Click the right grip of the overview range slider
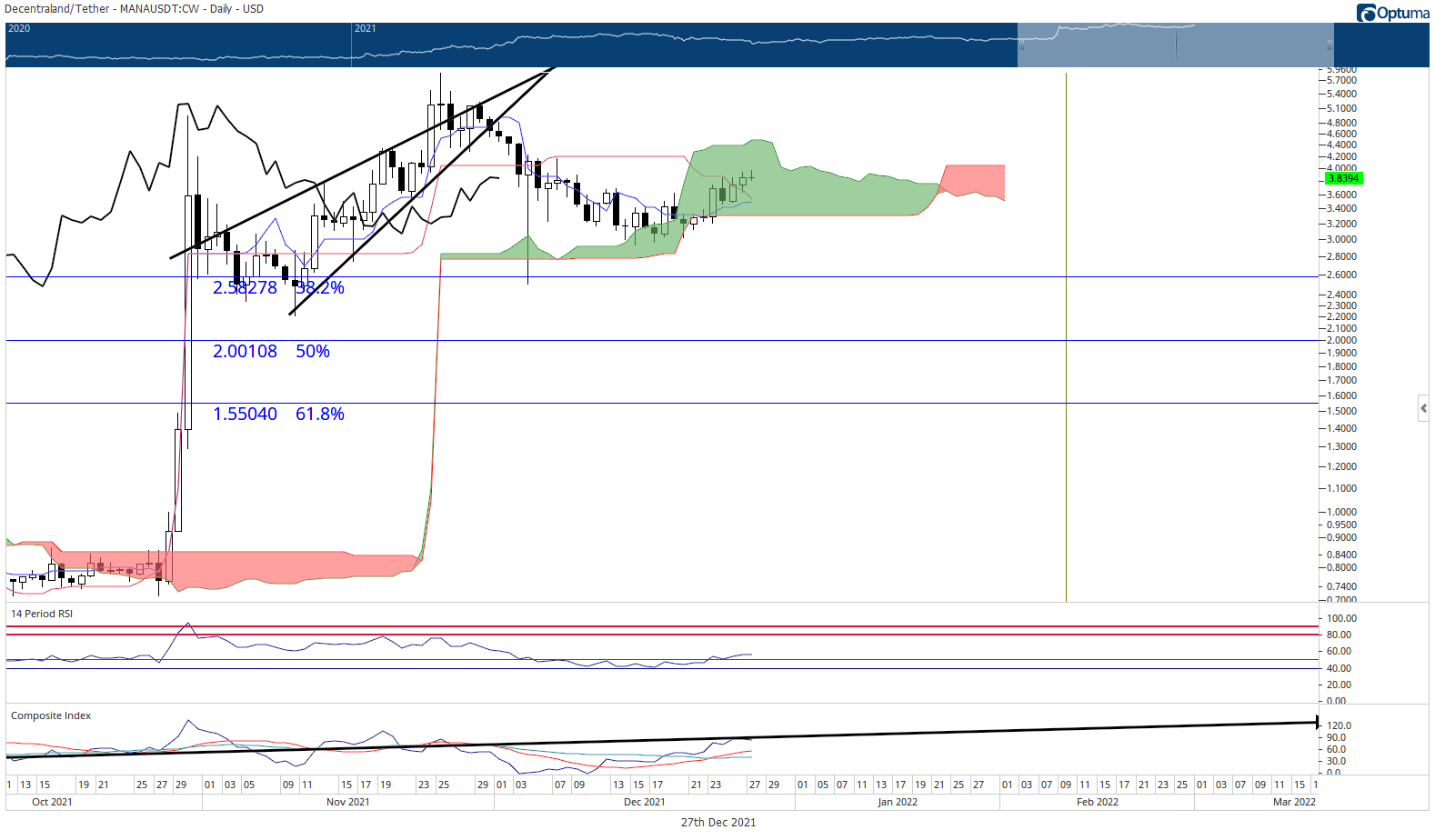Viewport: 1435px width, 840px height. [x=1330, y=45]
